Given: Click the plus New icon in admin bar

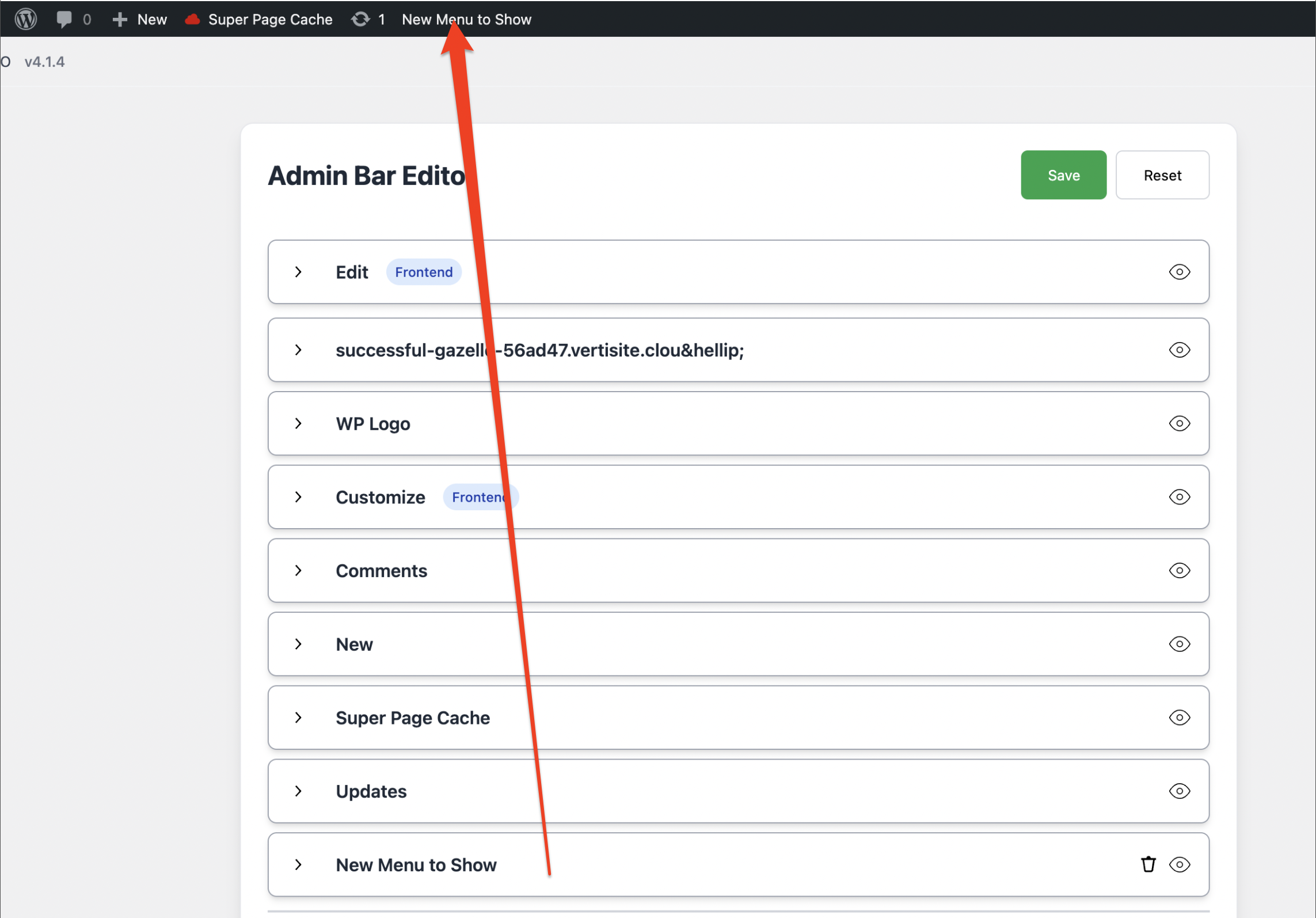Looking at the screenshot, I should pyautogui.click(x=120, y=20).
